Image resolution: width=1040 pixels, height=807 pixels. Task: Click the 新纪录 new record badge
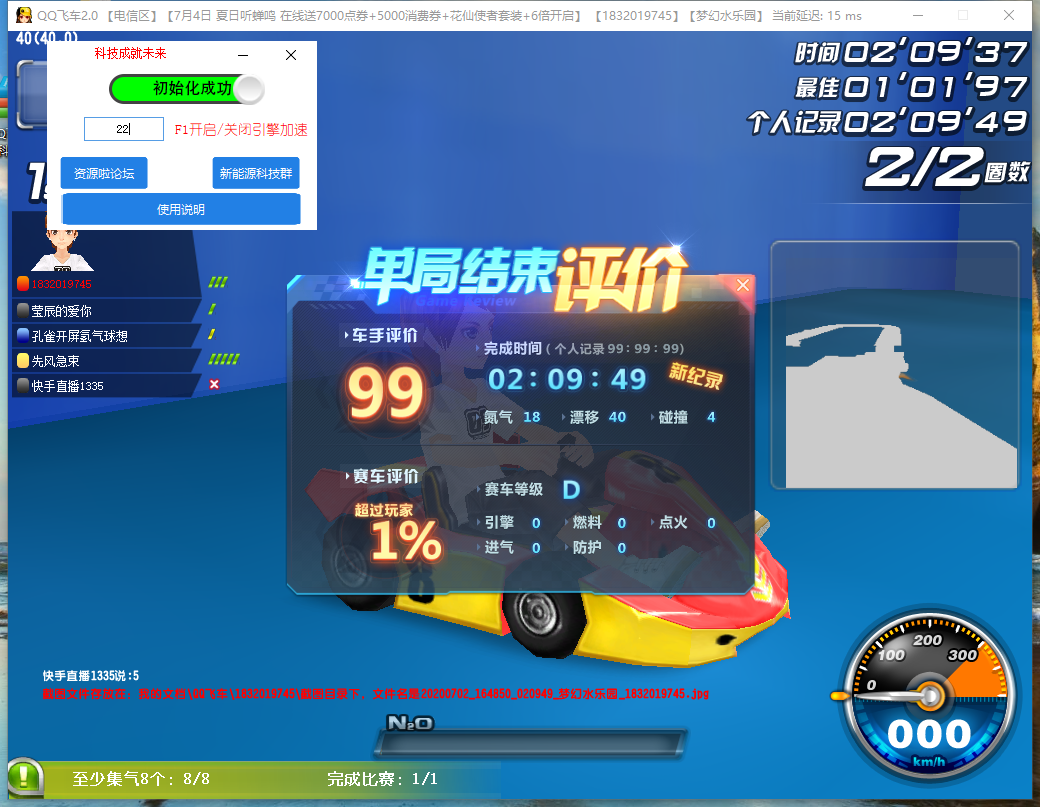[x=695, y=375]
